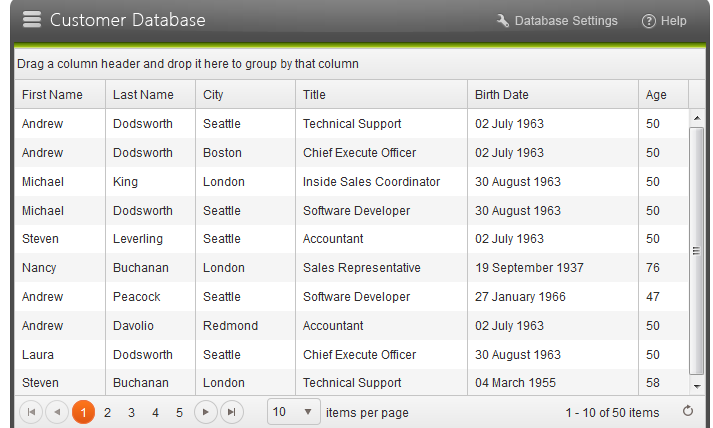Sort by First Name column header

52,95
